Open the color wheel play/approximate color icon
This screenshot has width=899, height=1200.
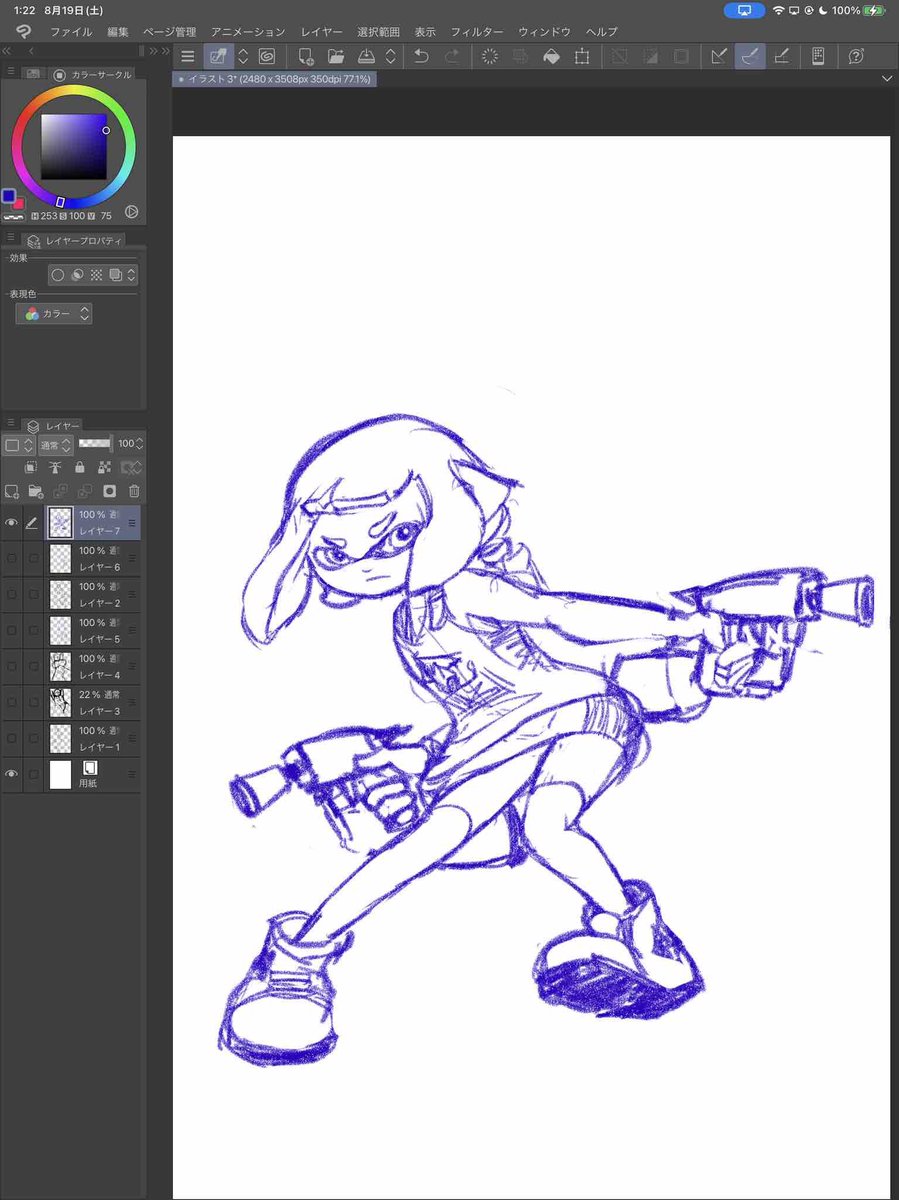[131, 212]
